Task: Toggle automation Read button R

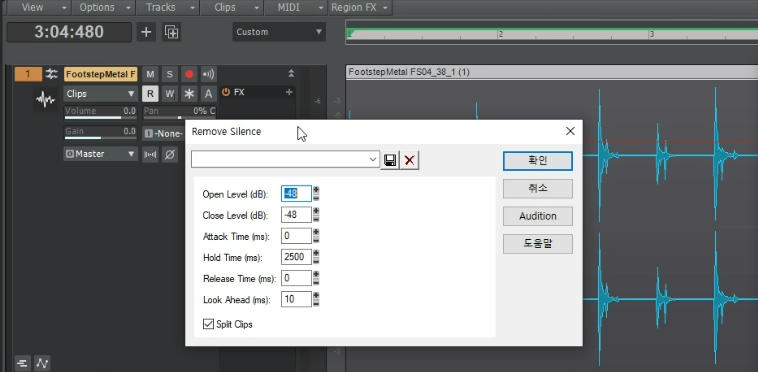Action: tap(150, 94)
